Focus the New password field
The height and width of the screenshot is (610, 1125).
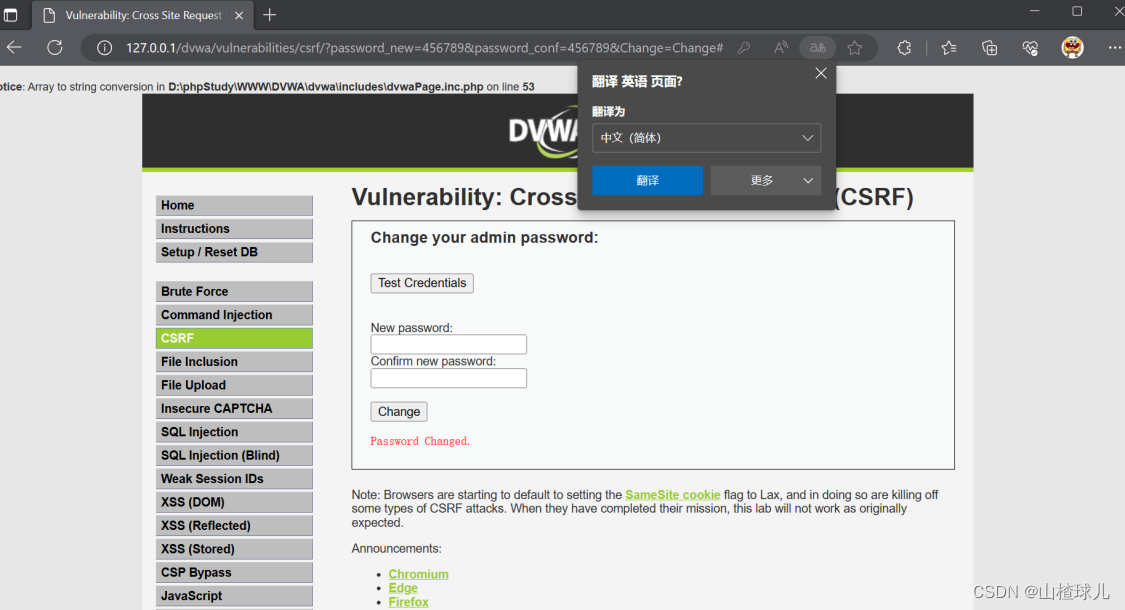(x=448, y=344)
